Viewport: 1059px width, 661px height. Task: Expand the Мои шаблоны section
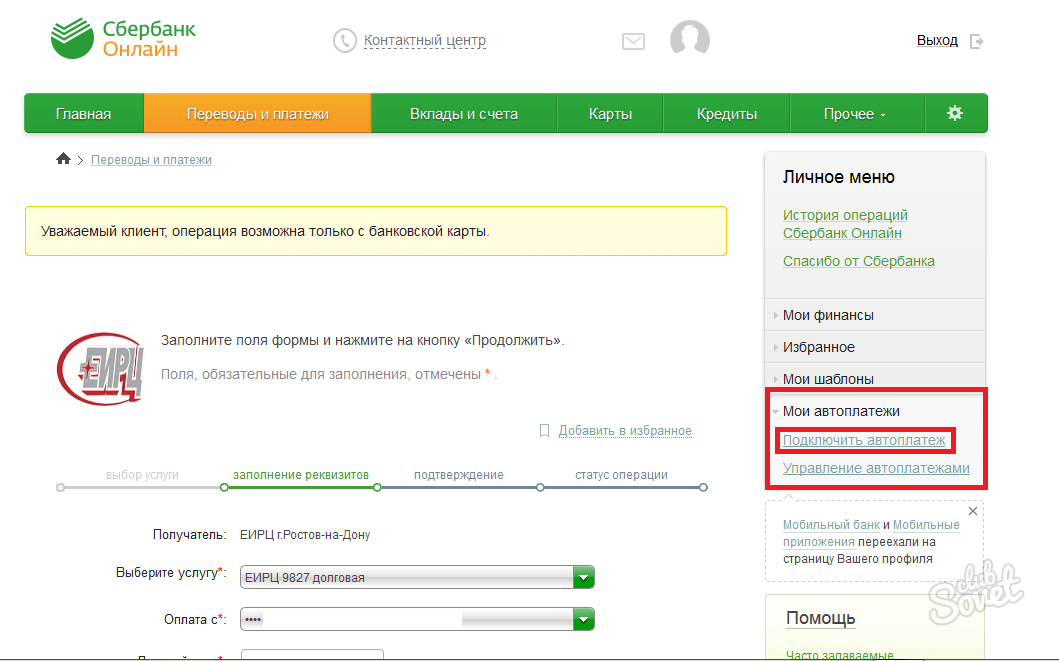pyautogui.click(x=828, y=379)
